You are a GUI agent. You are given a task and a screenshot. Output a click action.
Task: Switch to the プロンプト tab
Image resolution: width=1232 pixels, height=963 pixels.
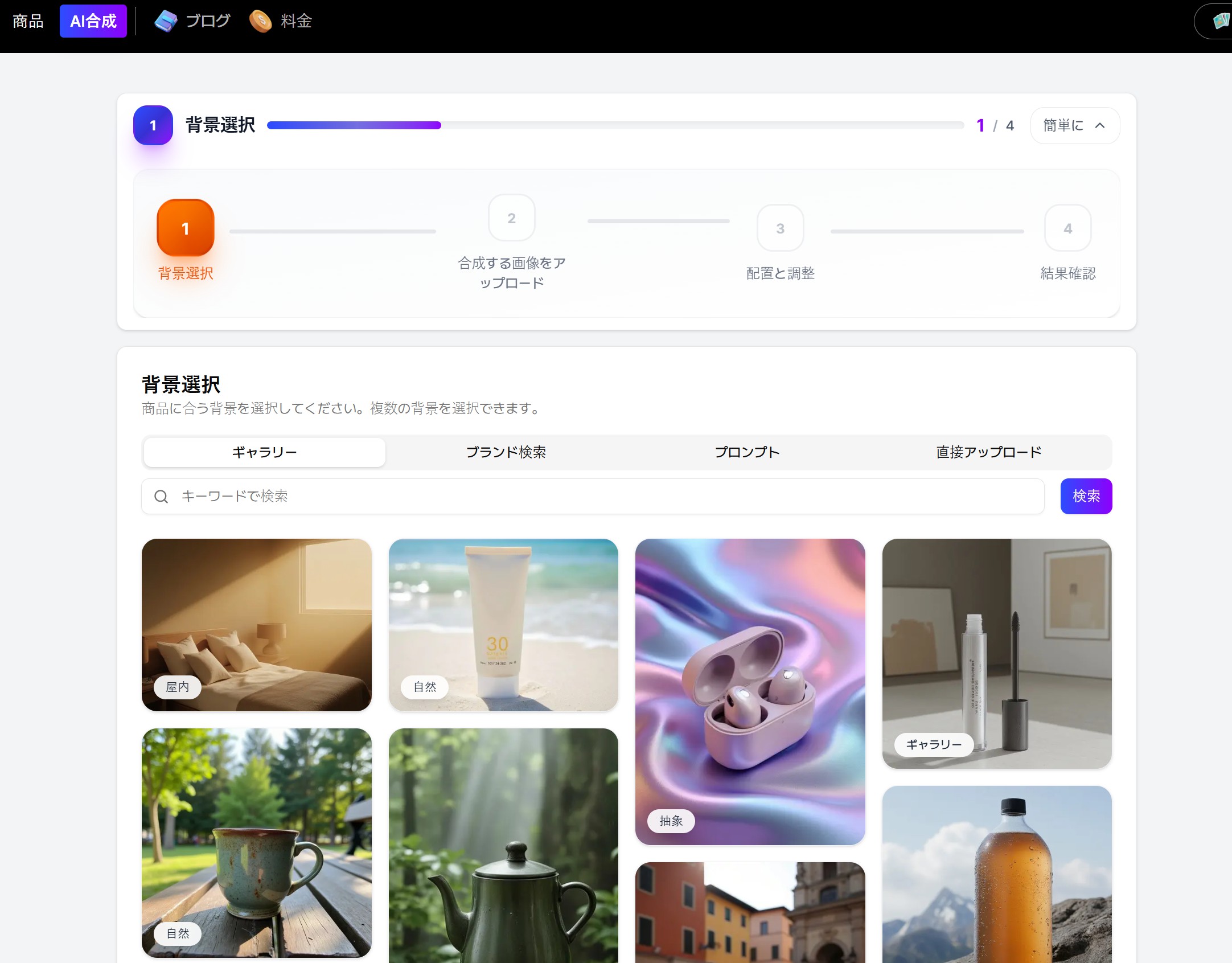coord(748,452)
